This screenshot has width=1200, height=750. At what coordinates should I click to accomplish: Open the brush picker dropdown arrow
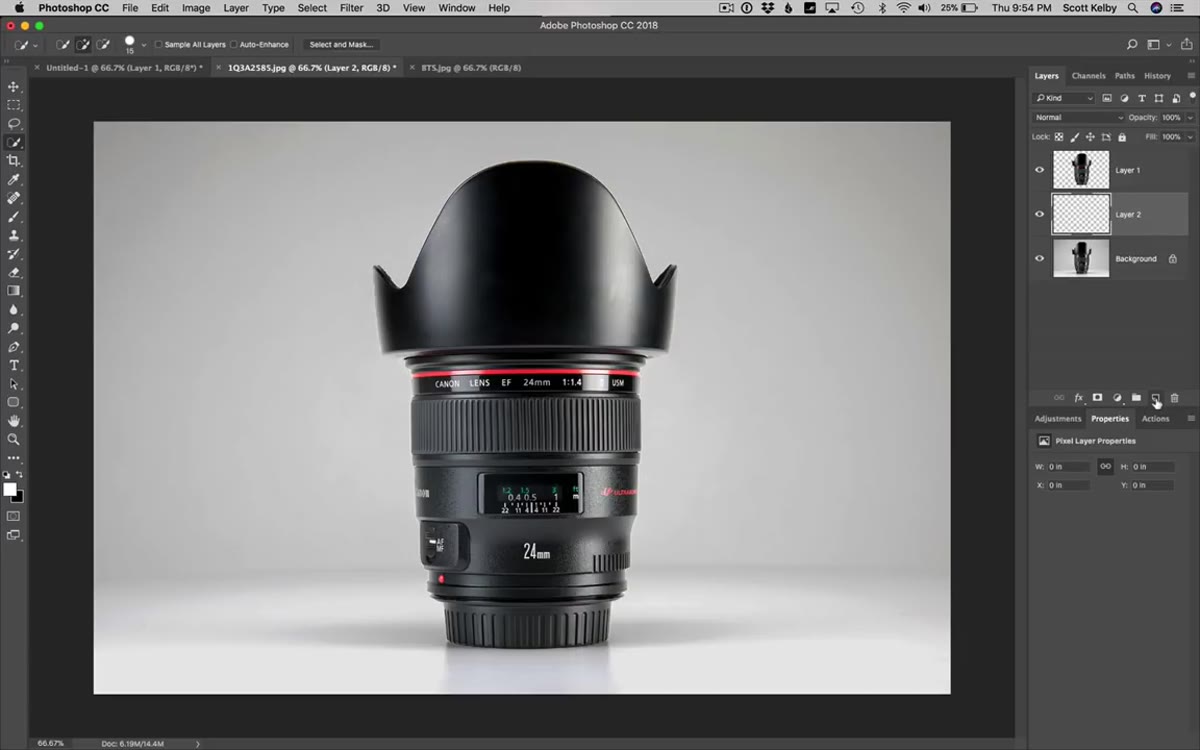144,45
